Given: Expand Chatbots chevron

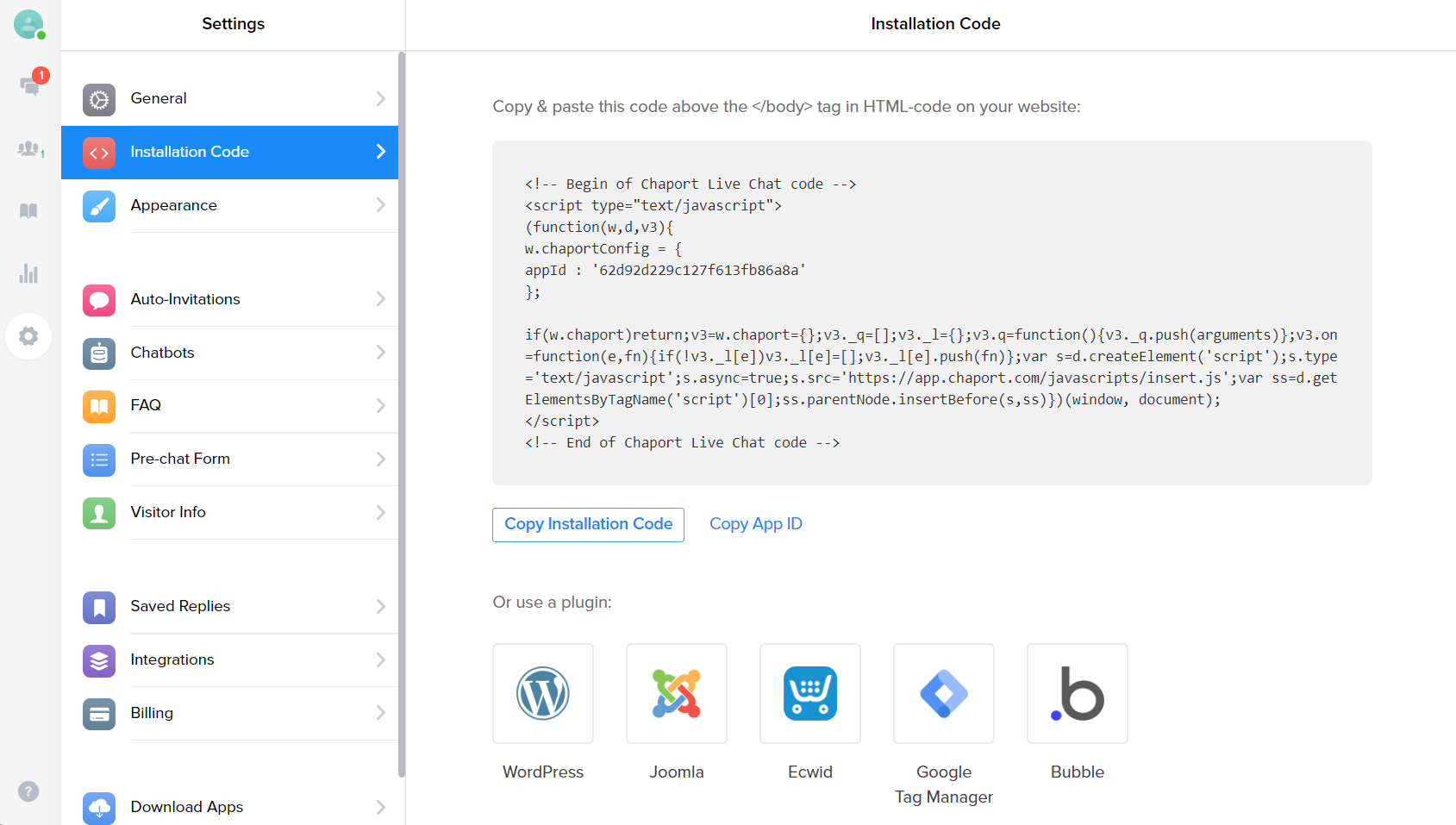Looking at the screenshot, I should pyautogui.click(x=380, y=353).
